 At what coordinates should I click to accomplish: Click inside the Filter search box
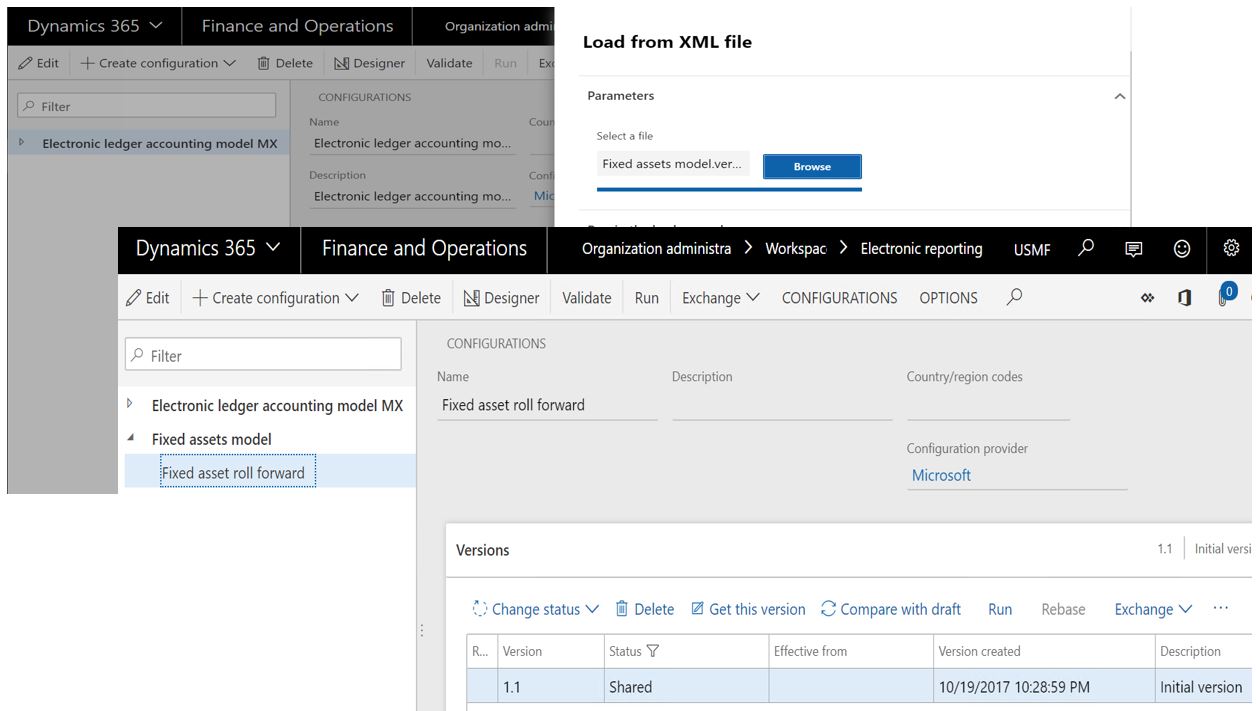(263, 355)
